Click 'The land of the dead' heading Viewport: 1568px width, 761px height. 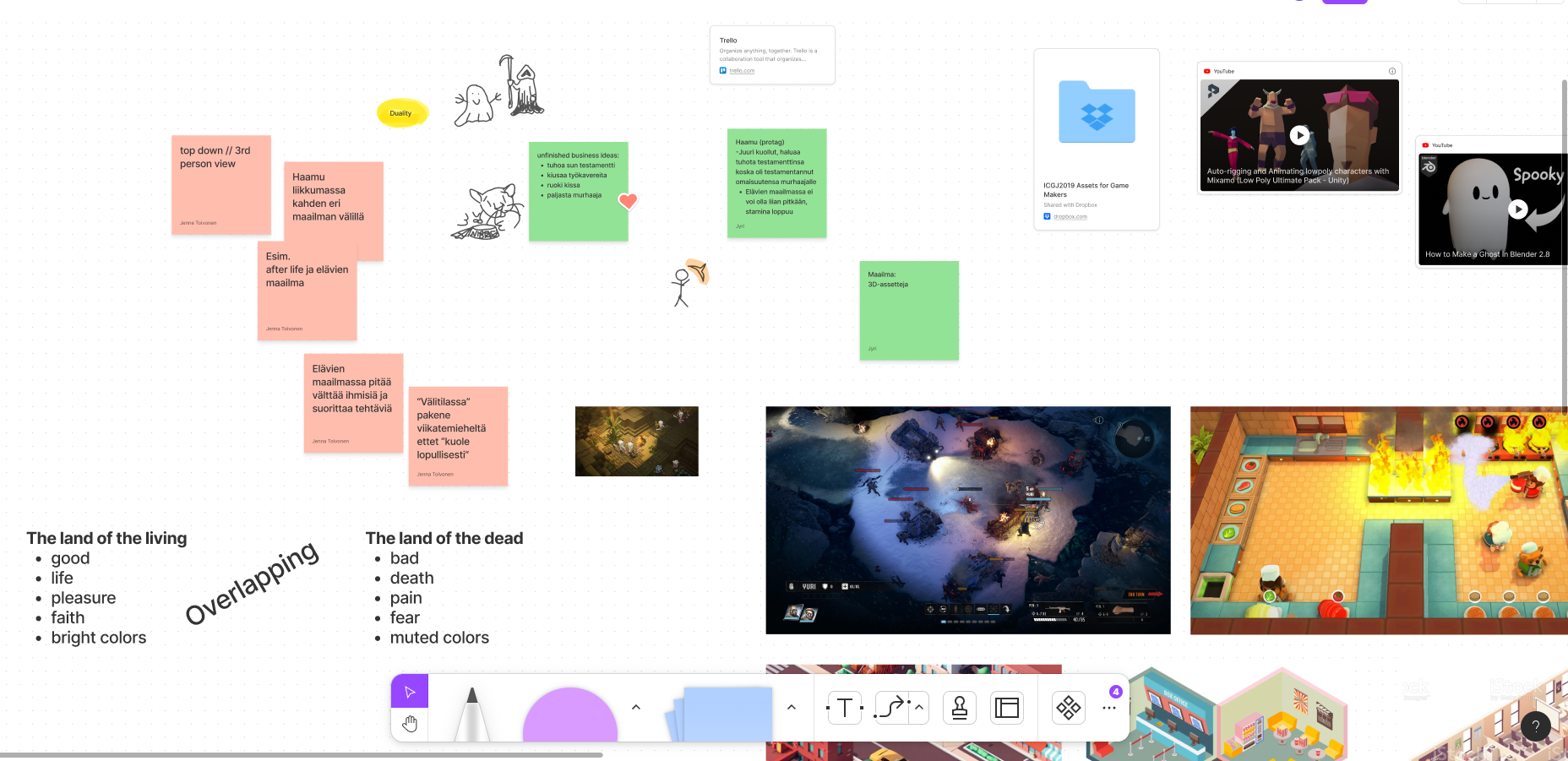444,538
